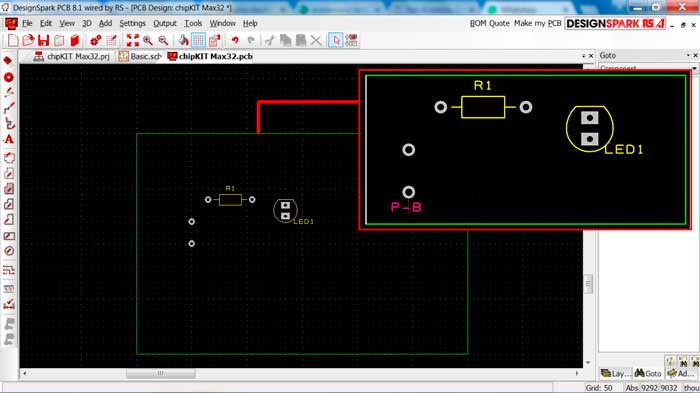
Task: Expand the Component type dropdown in Goto
Action: pyautogui.click(x=694, y=68)
